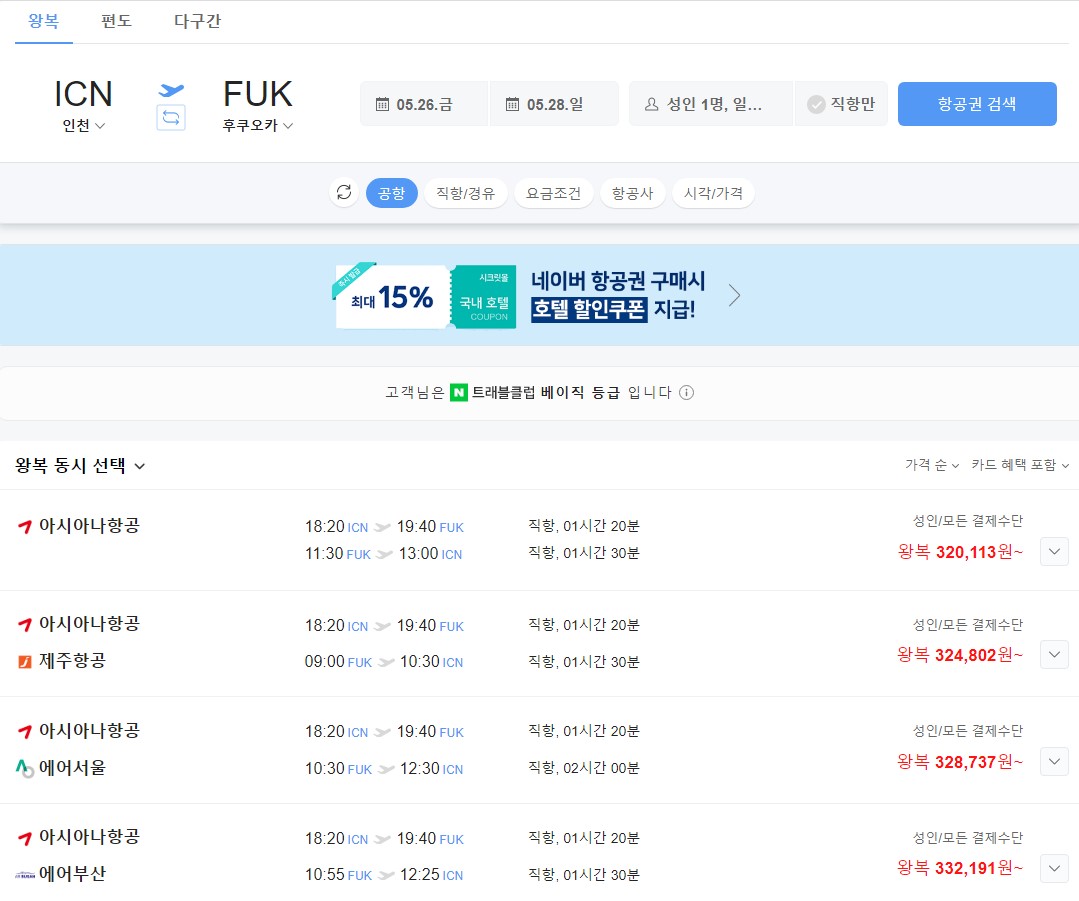Open the 가격 순 sort dropdown
Viewport: 1079px width, 901px height.
(x=932, y=465)
